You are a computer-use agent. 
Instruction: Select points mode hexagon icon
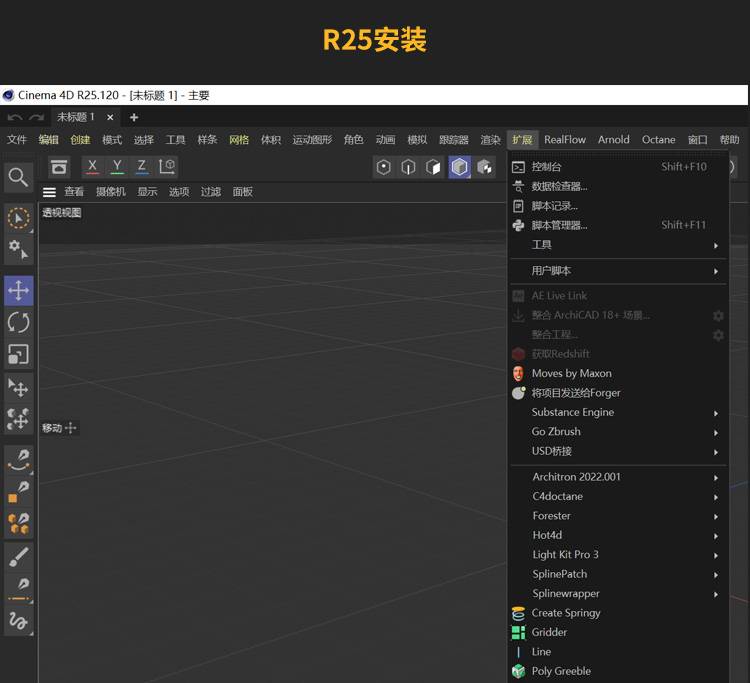tap(384, 167)
